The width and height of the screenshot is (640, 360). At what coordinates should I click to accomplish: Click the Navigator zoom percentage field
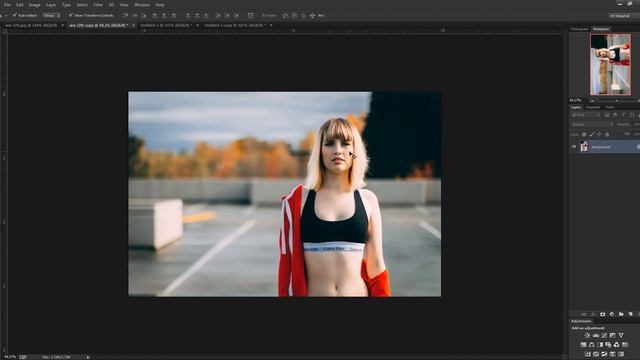coord(576,100)
